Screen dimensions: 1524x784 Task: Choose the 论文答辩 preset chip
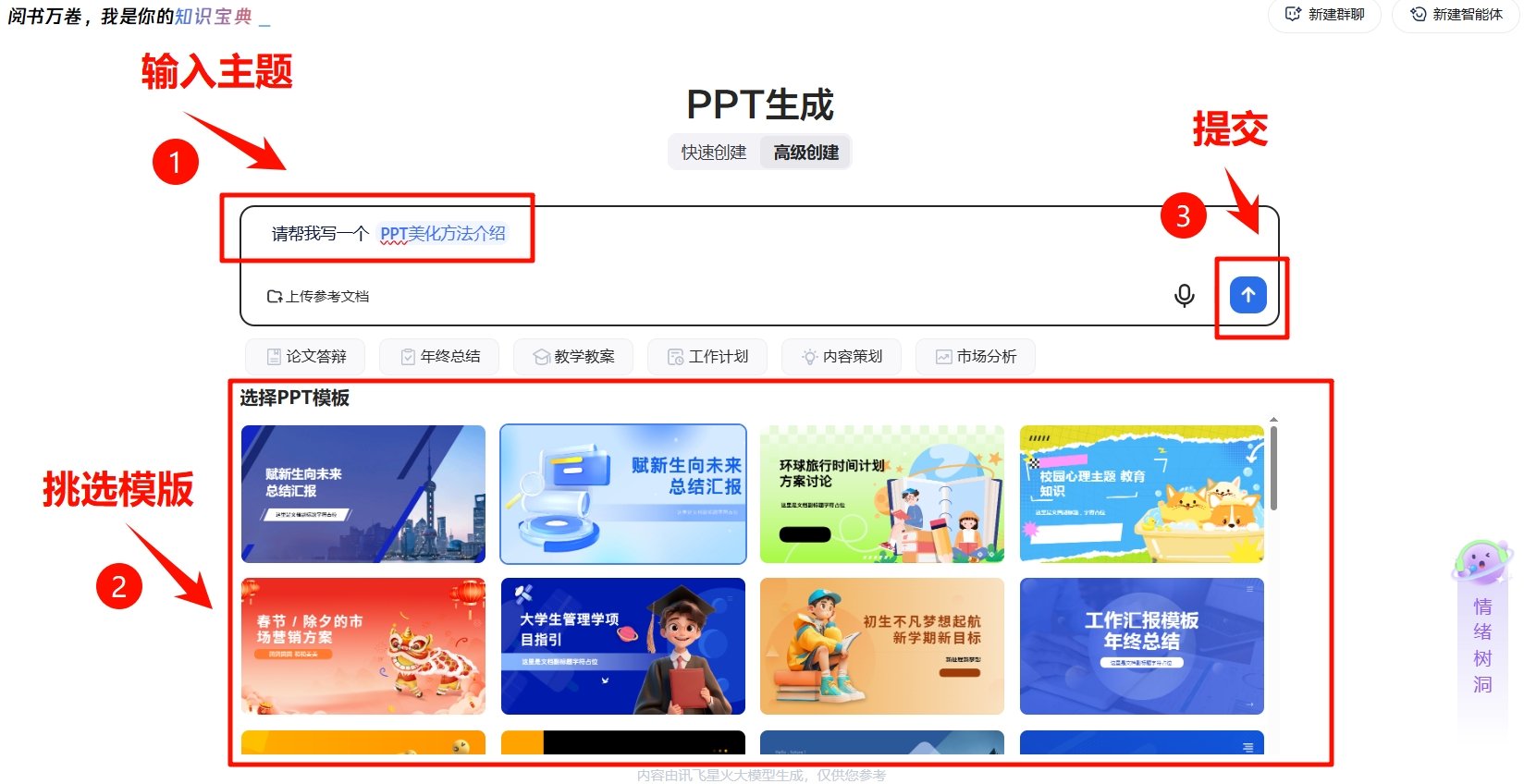(305, 357)
